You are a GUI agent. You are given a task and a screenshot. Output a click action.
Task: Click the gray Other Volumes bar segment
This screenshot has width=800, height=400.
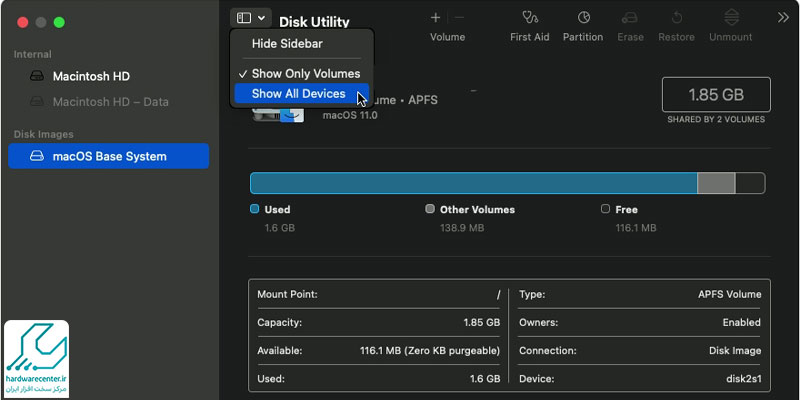(716, 183)
